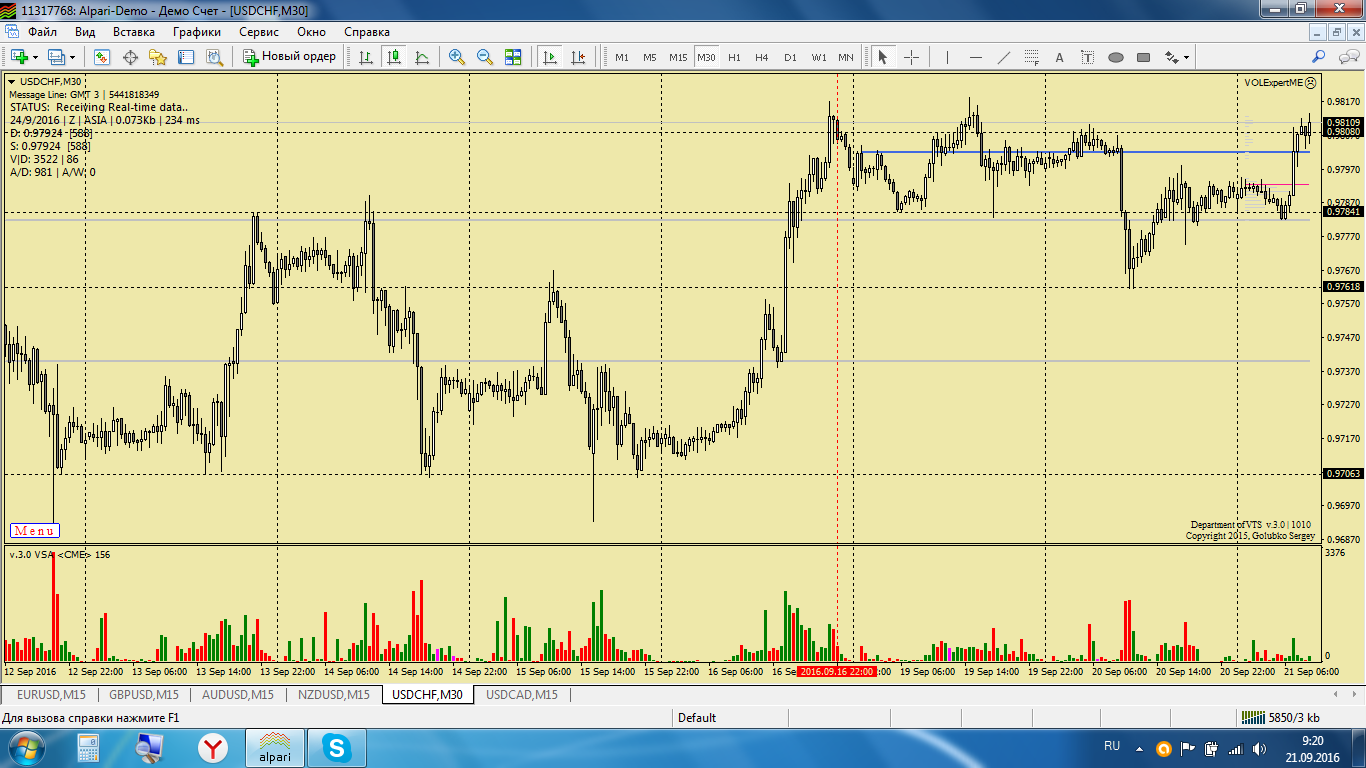This screenshot has height=768, width=1366.
Task: Expand the new chart dropdown arrow
Action: 35,57
